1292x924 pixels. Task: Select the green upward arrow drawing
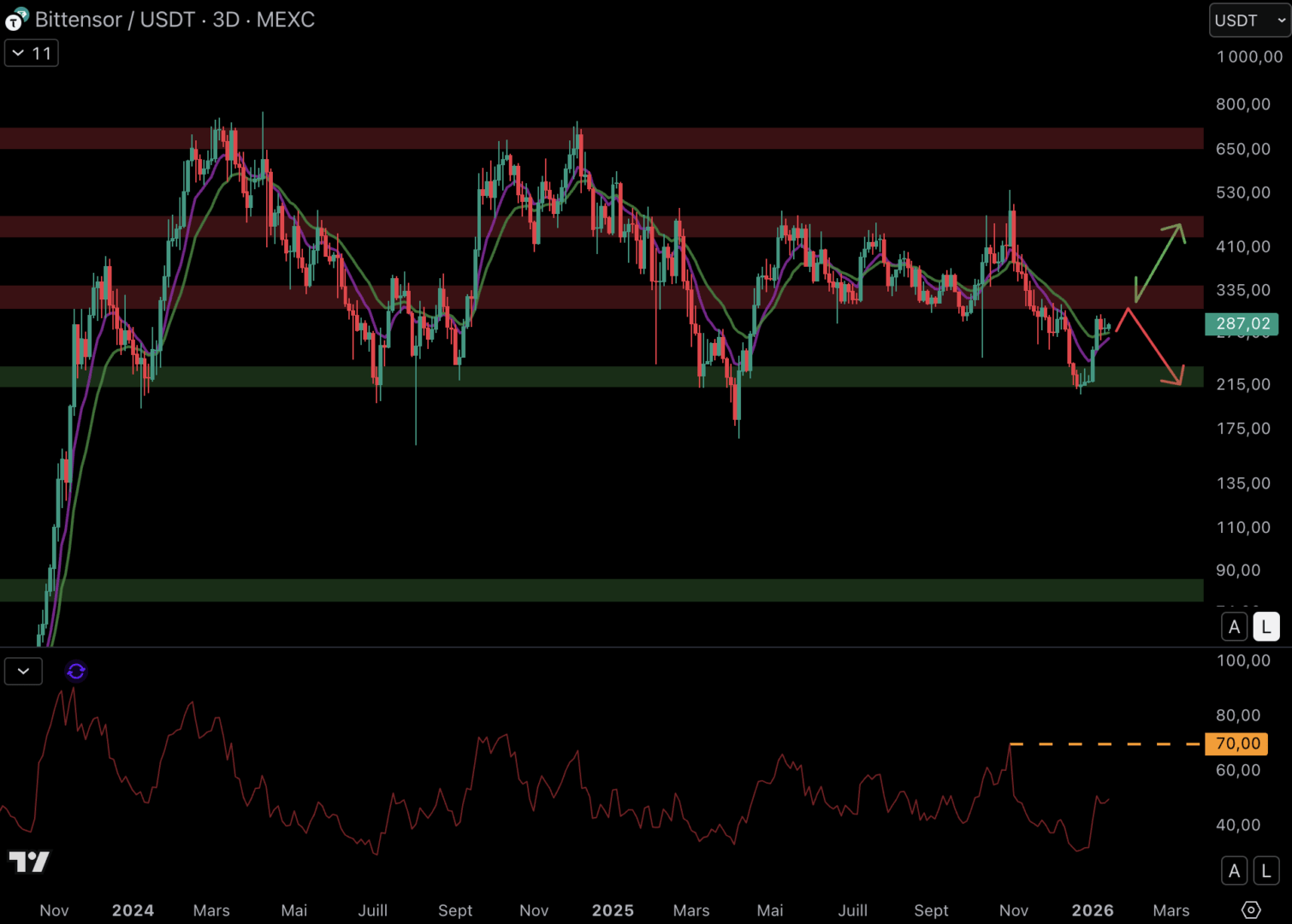pyautogui.click(x=1160, y=262)
